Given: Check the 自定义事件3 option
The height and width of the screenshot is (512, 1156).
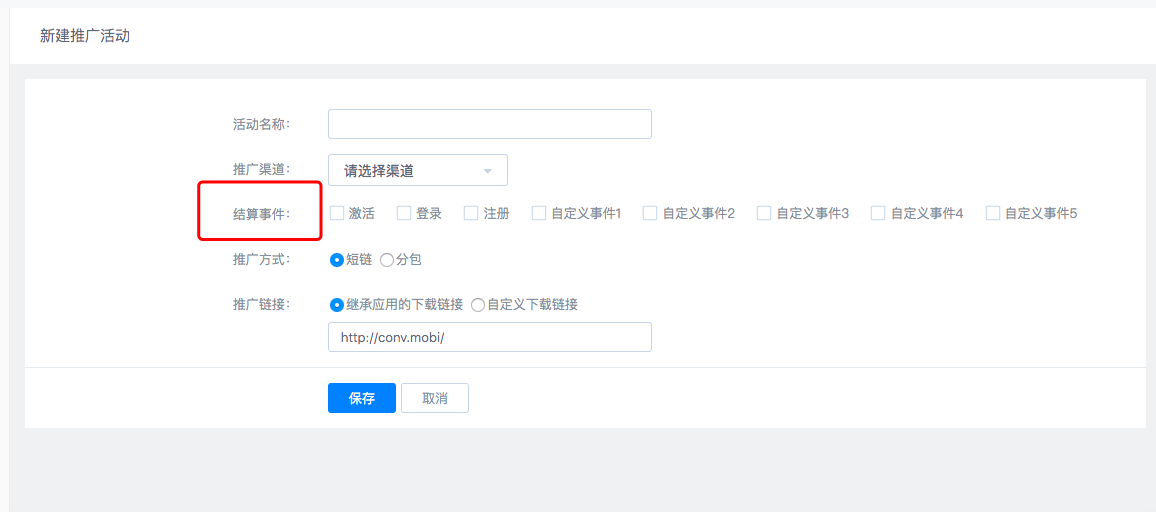Looking at the screenshot, I should click(764, 213).
